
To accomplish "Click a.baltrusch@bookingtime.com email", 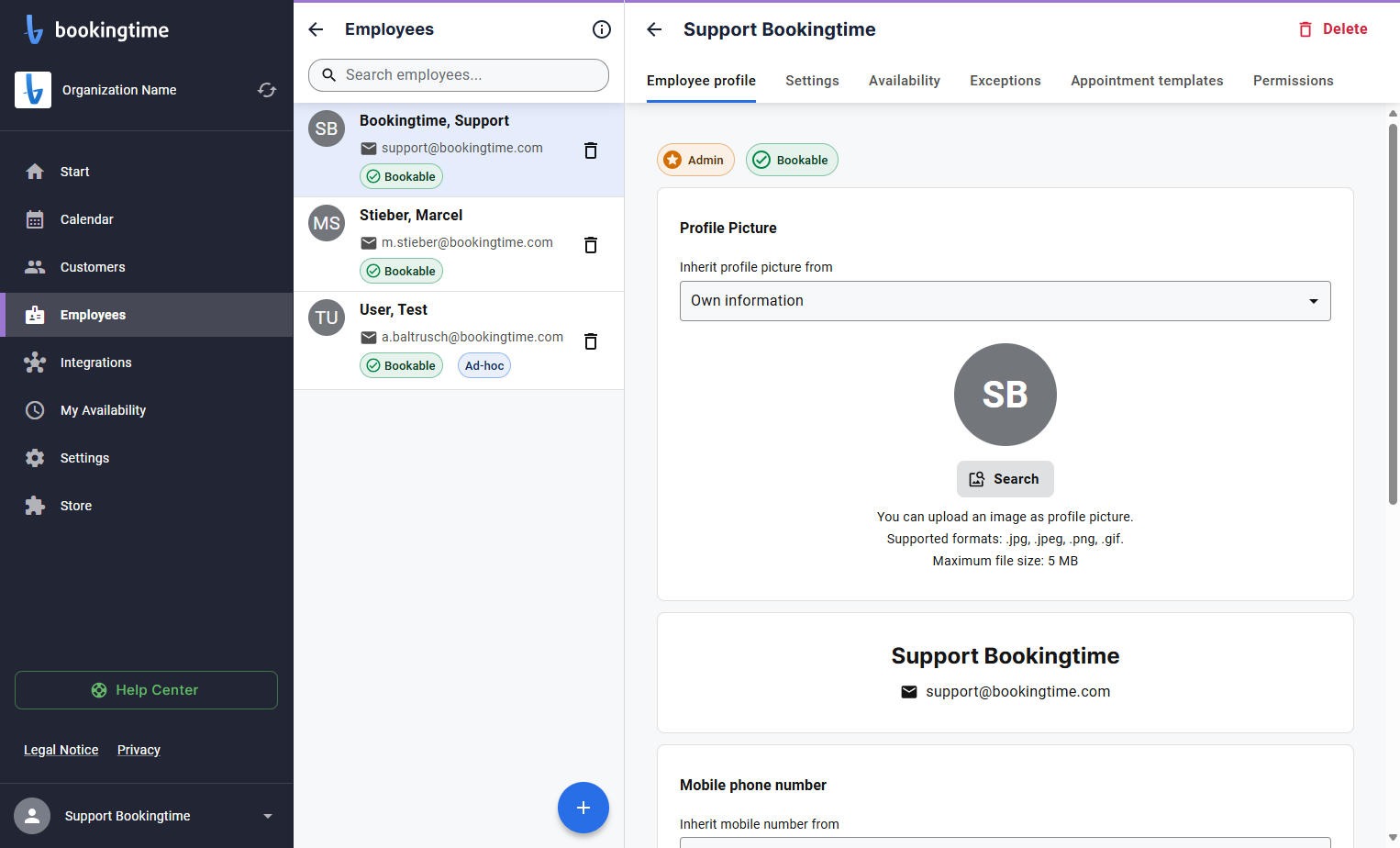I will tap(472, 337).
